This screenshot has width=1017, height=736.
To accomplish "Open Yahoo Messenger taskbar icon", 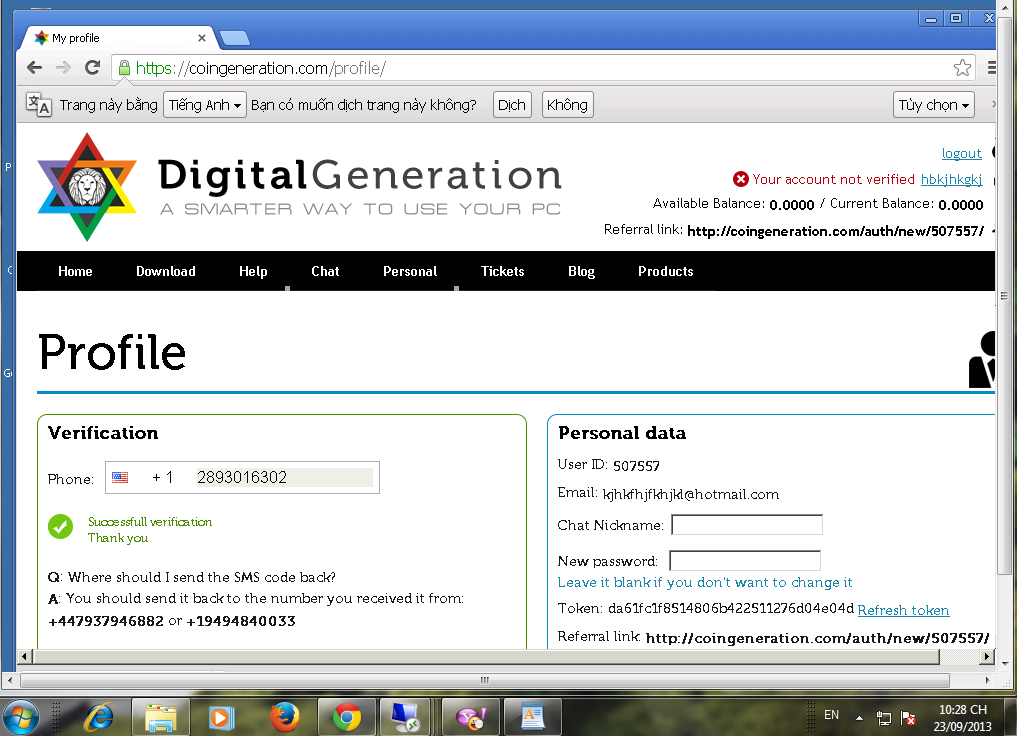I will coord(471,717).
